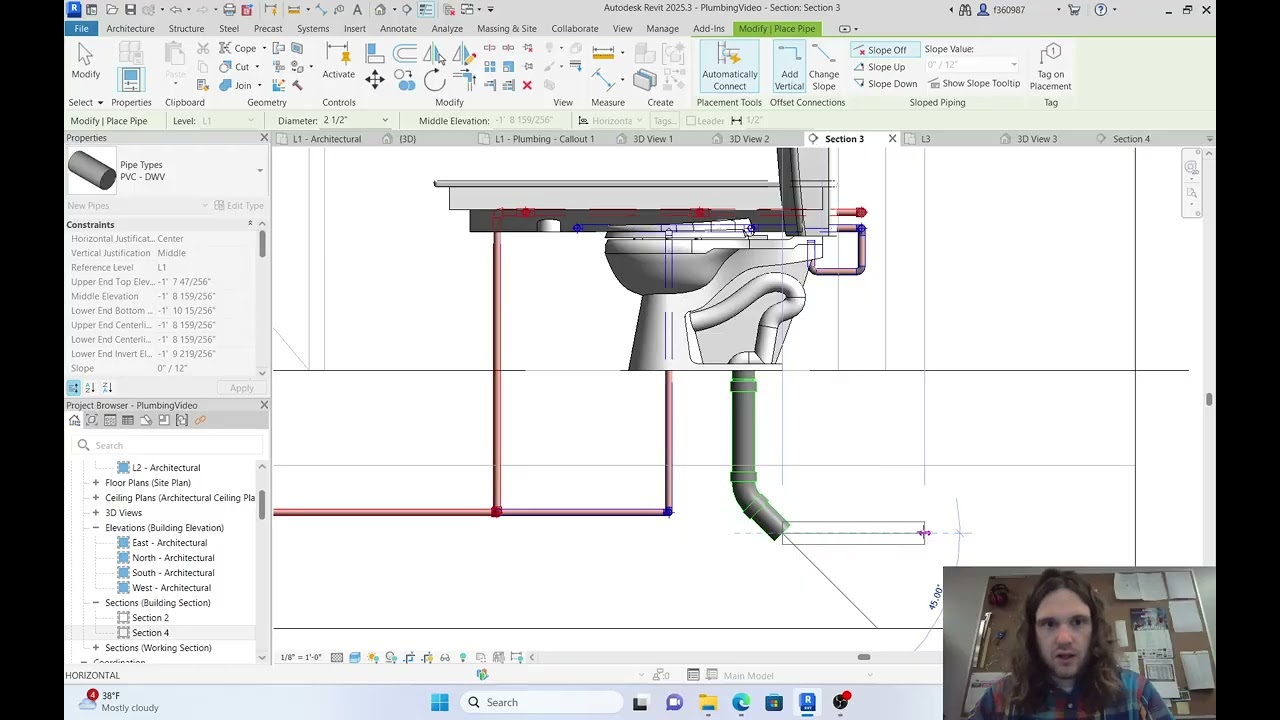Select Slope Up option

[x=881, y=67]
